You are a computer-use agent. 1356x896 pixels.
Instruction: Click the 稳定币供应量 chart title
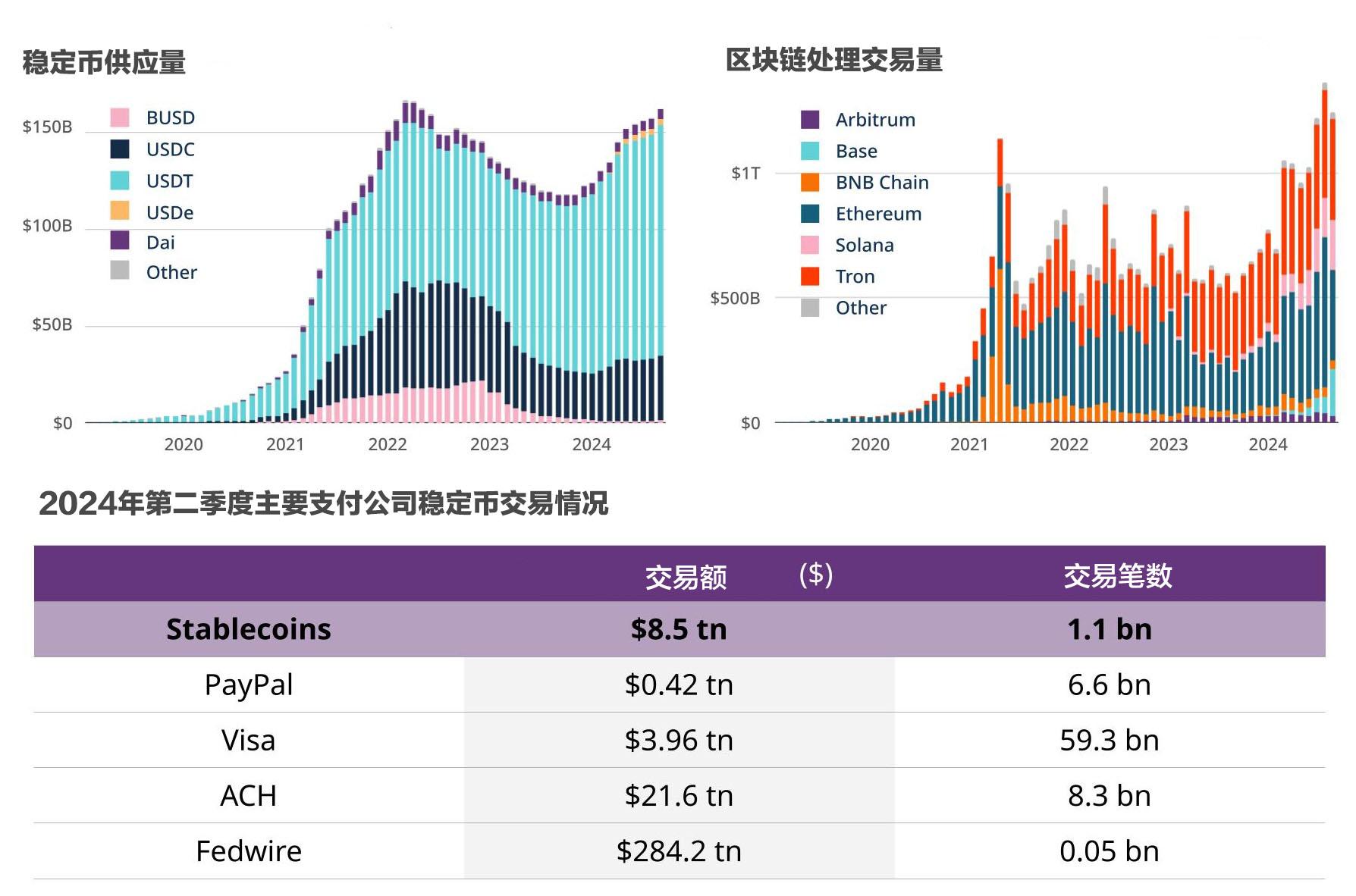click(x=104, y=62)
